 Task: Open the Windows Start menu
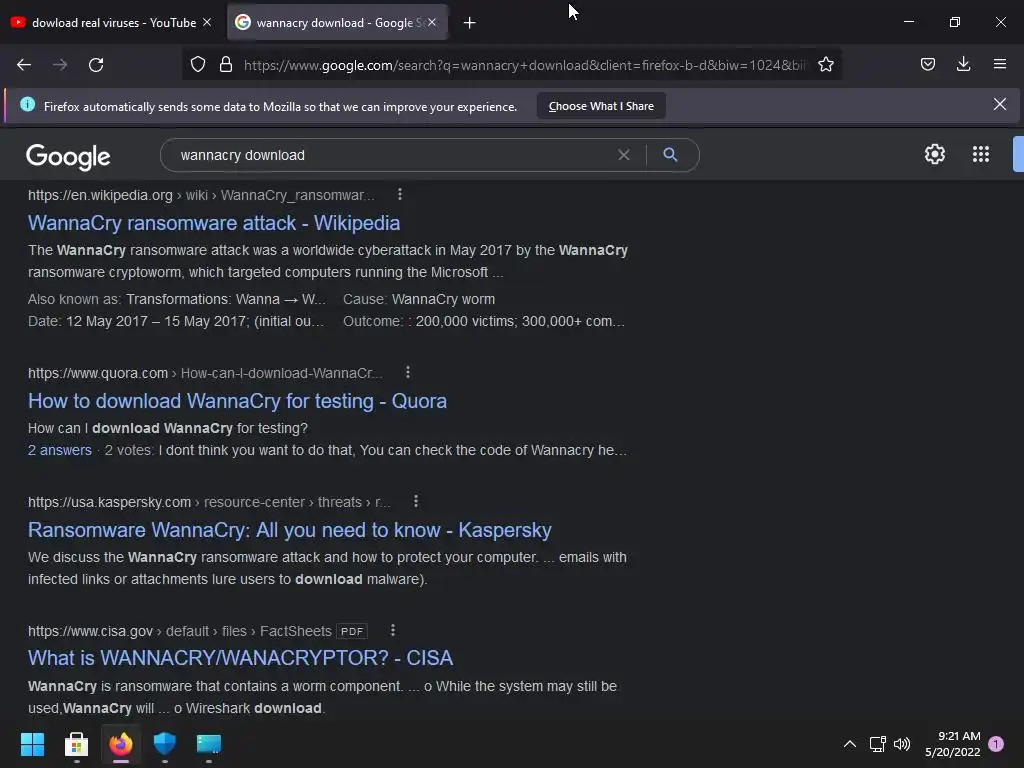point(32,744)
